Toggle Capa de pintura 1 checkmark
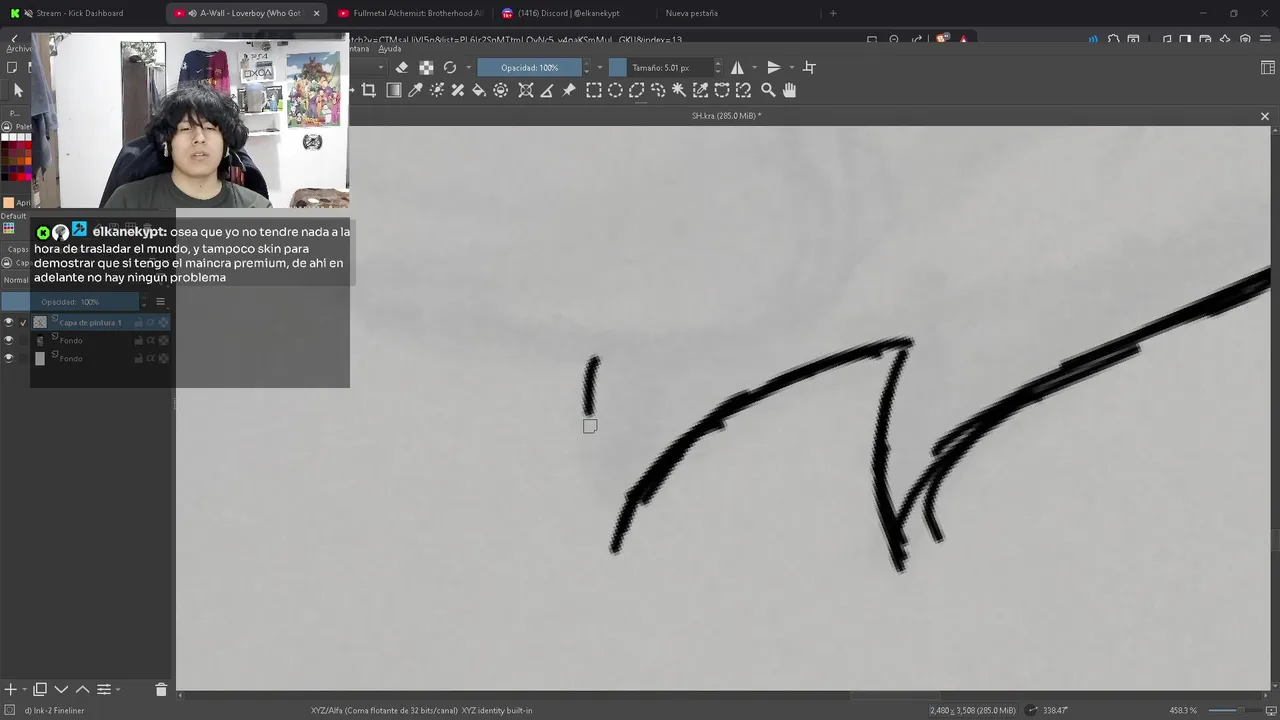 pyautogui.click(x=23, y=322)
